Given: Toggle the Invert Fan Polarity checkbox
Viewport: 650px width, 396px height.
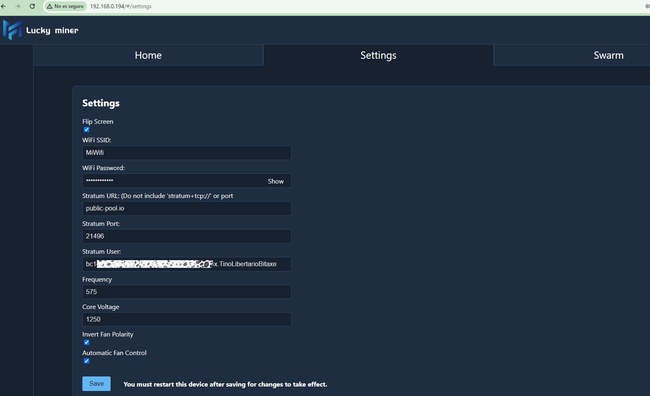Looking at the screenshot, I should pos(87,343).
